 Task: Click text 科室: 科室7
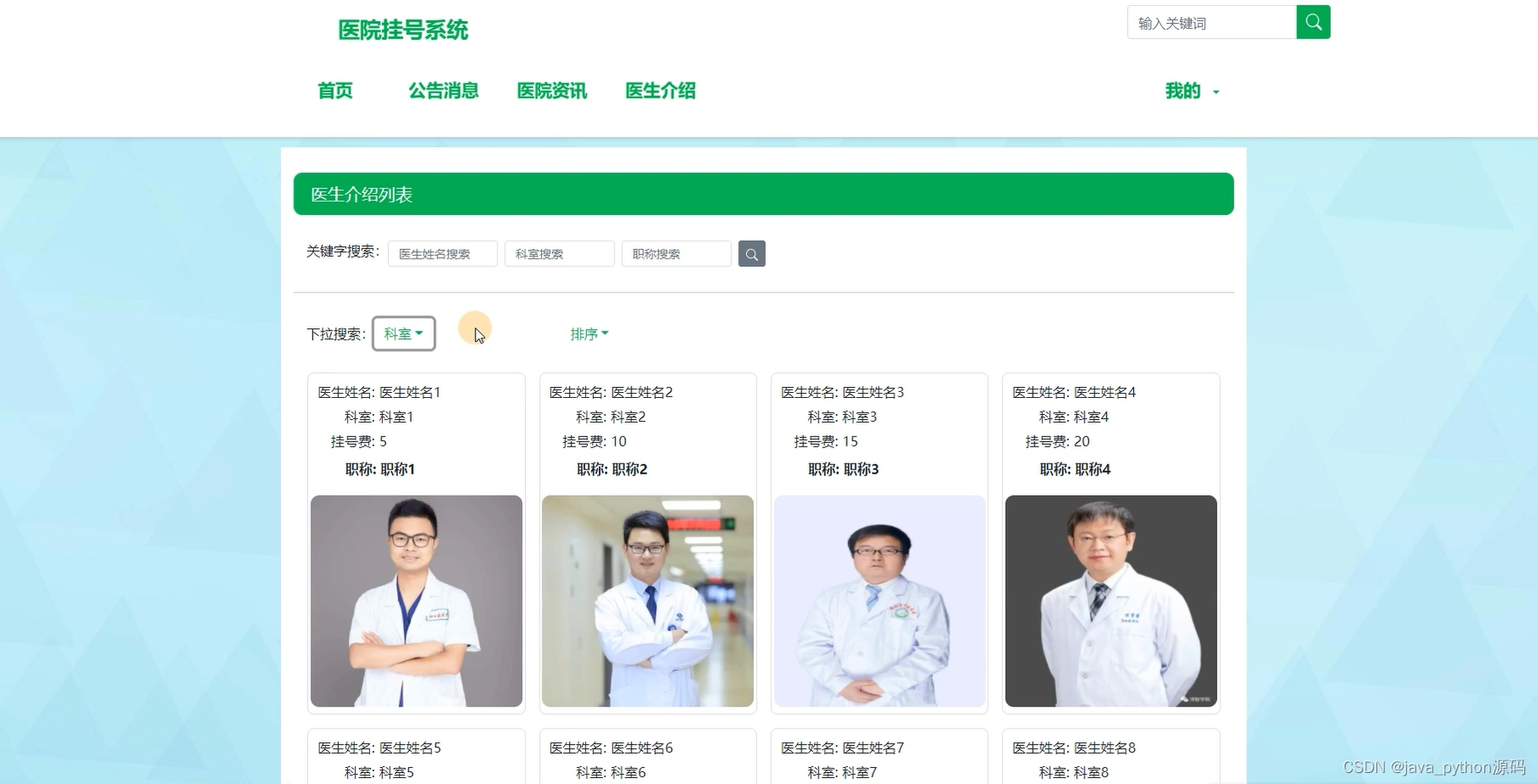842,772
